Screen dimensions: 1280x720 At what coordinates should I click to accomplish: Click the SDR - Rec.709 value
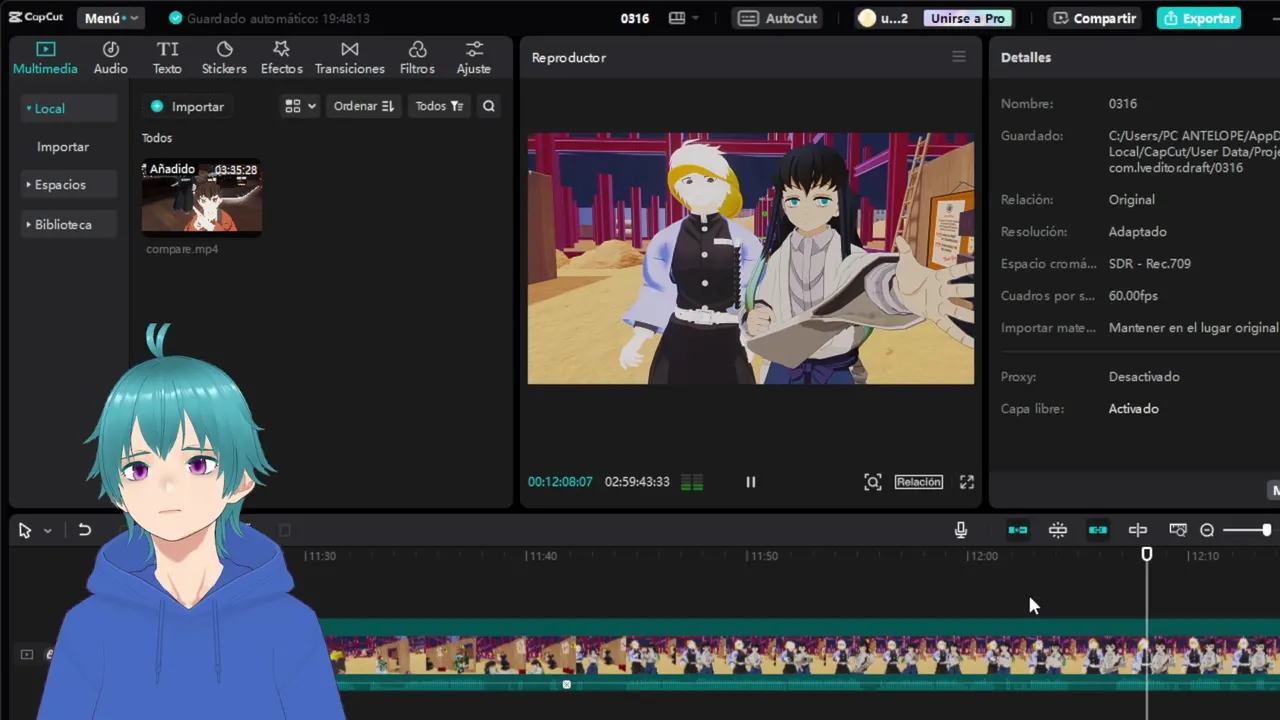(x=1150, y=264)
